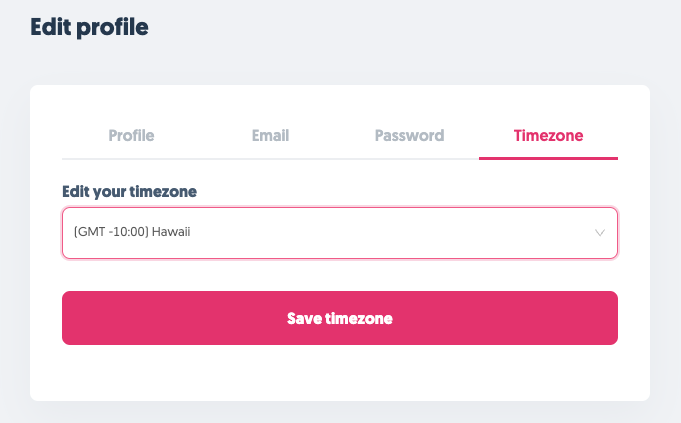This screenshot has height=423, width=681.
Task: Toggle the timezone list chevron icon
Action: click(600, 233)
